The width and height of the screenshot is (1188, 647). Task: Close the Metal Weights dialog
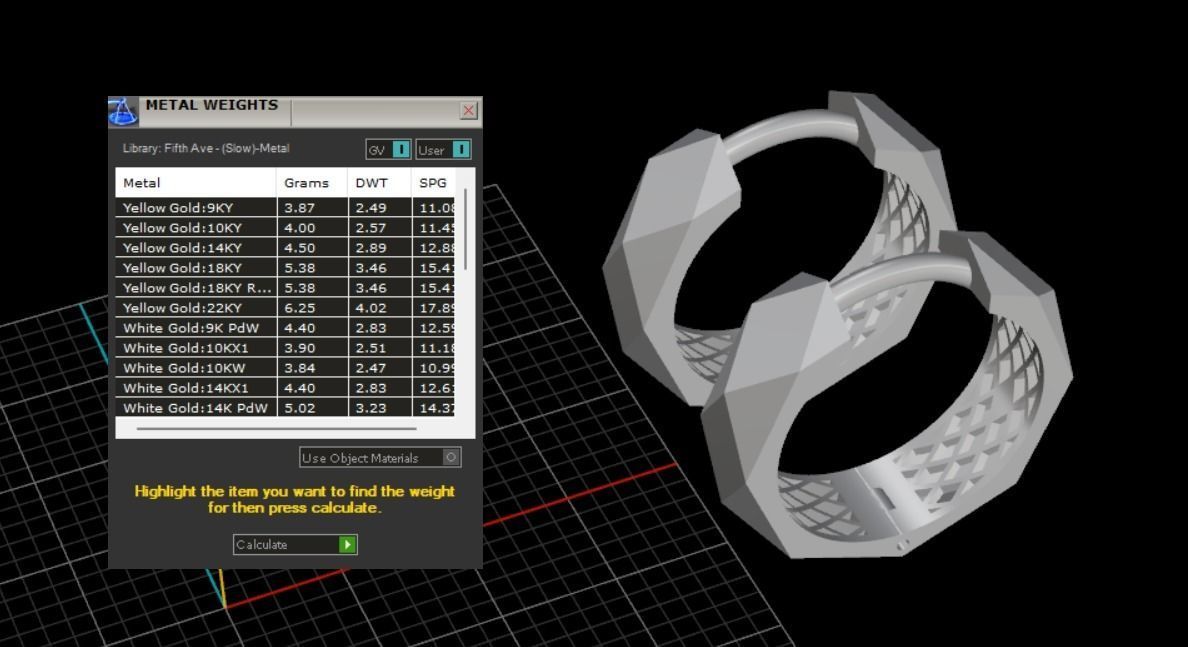468,111
